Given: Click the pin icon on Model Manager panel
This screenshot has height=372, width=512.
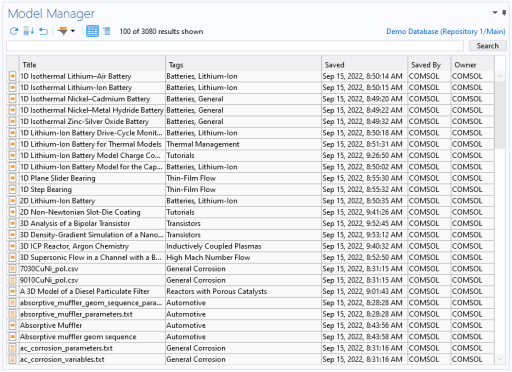Looking at the screenshot, I should tap(504, 13).
